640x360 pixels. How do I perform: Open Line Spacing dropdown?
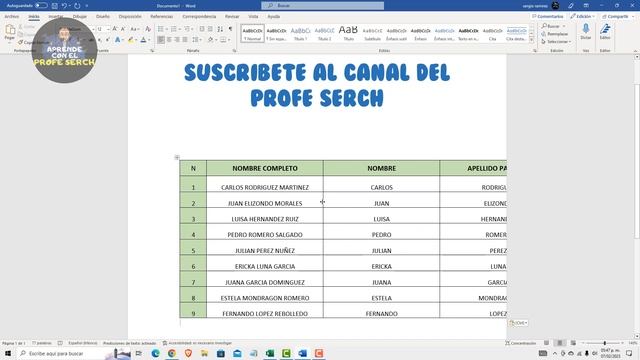click(196, 40)
